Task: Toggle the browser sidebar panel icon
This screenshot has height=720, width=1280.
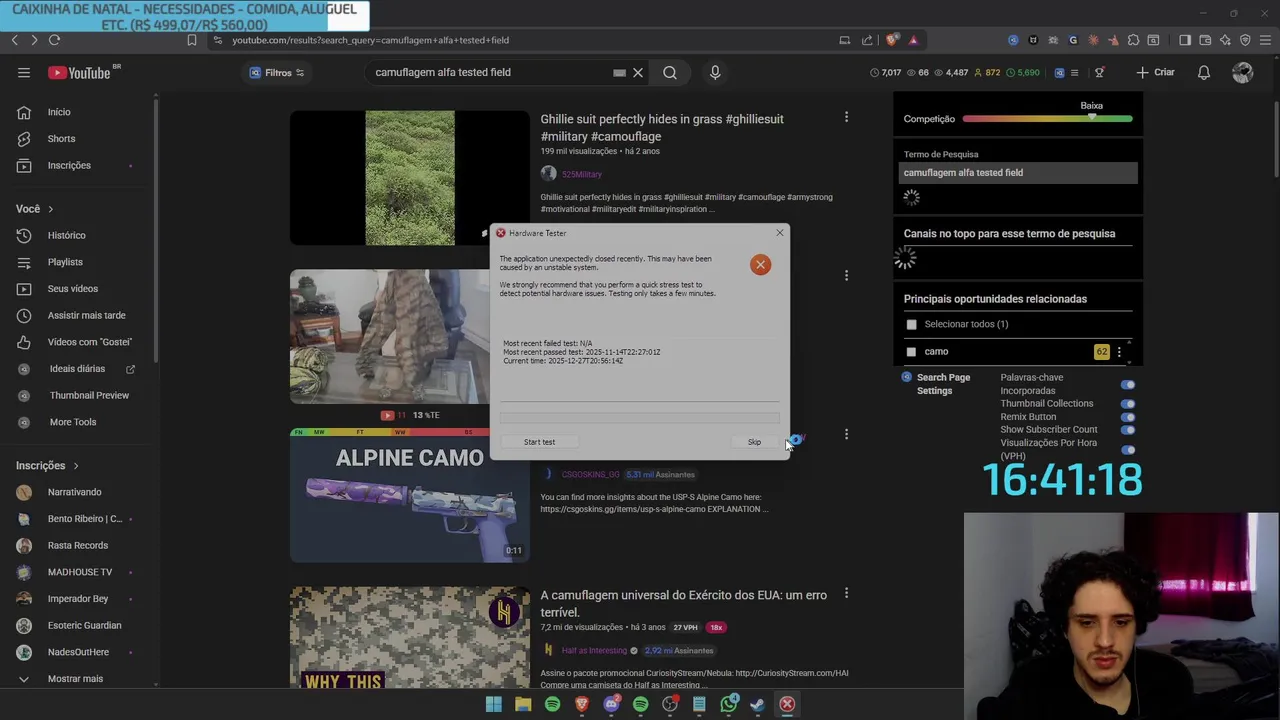Action: (x=1185, y=40)
